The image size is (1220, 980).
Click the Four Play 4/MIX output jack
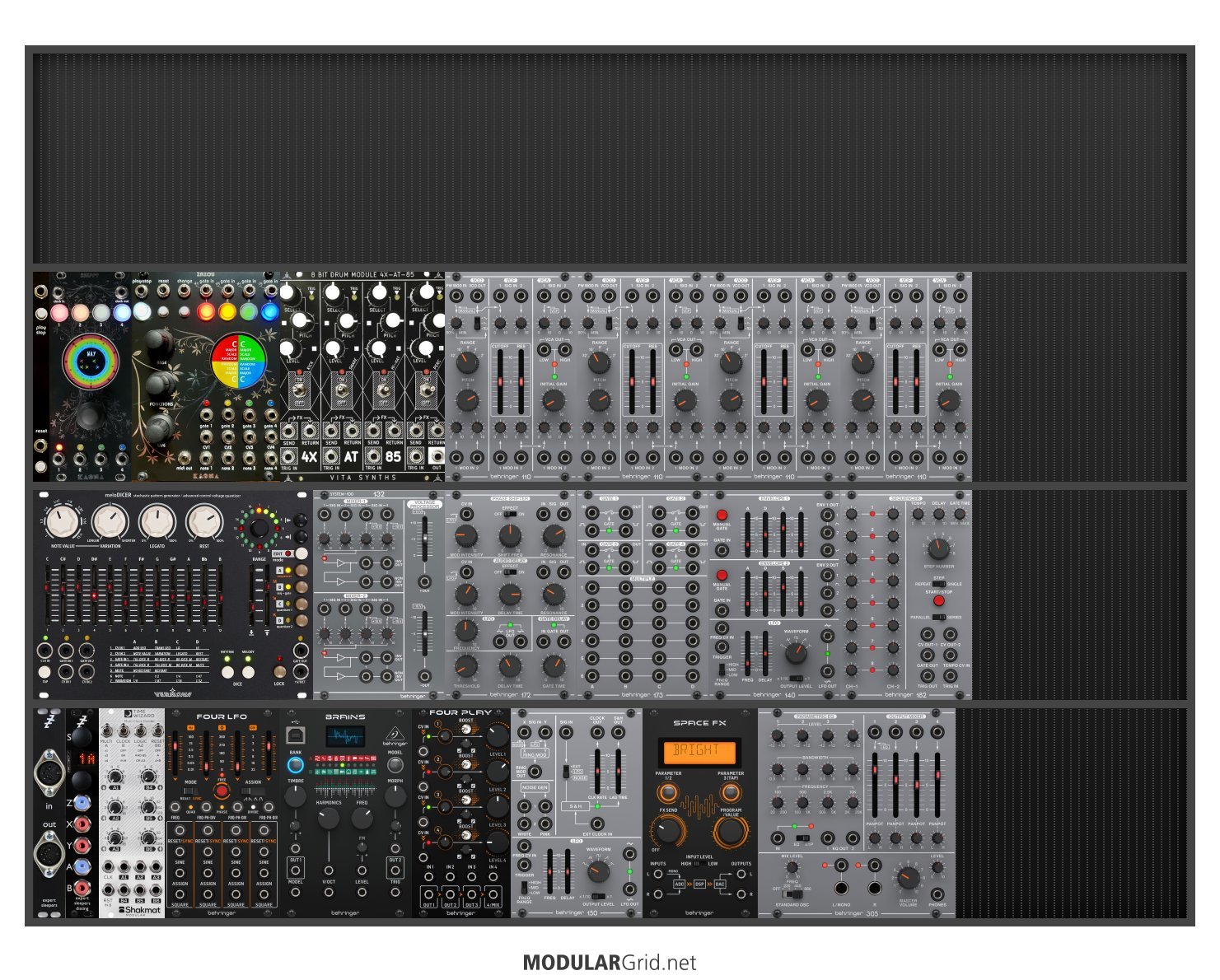493,894
